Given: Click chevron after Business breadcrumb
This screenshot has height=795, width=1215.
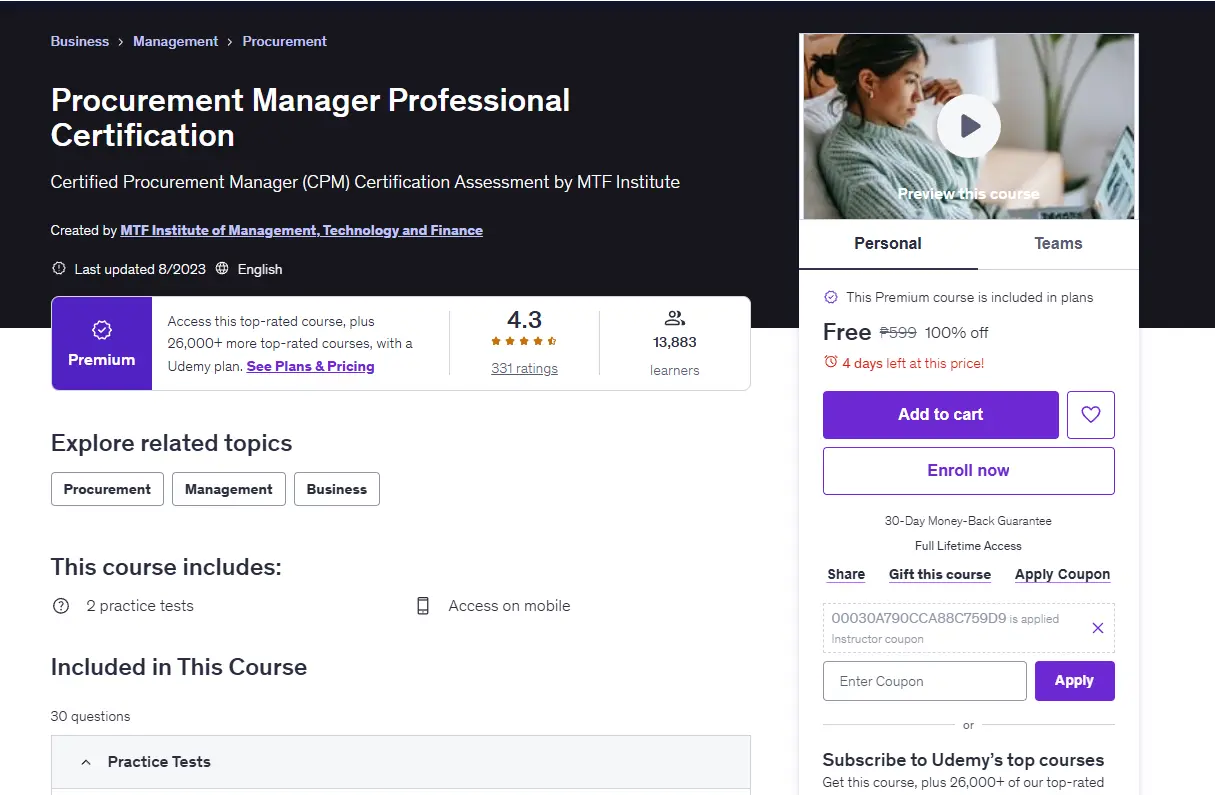Looking at the screenshot, I should pos(121,42).
